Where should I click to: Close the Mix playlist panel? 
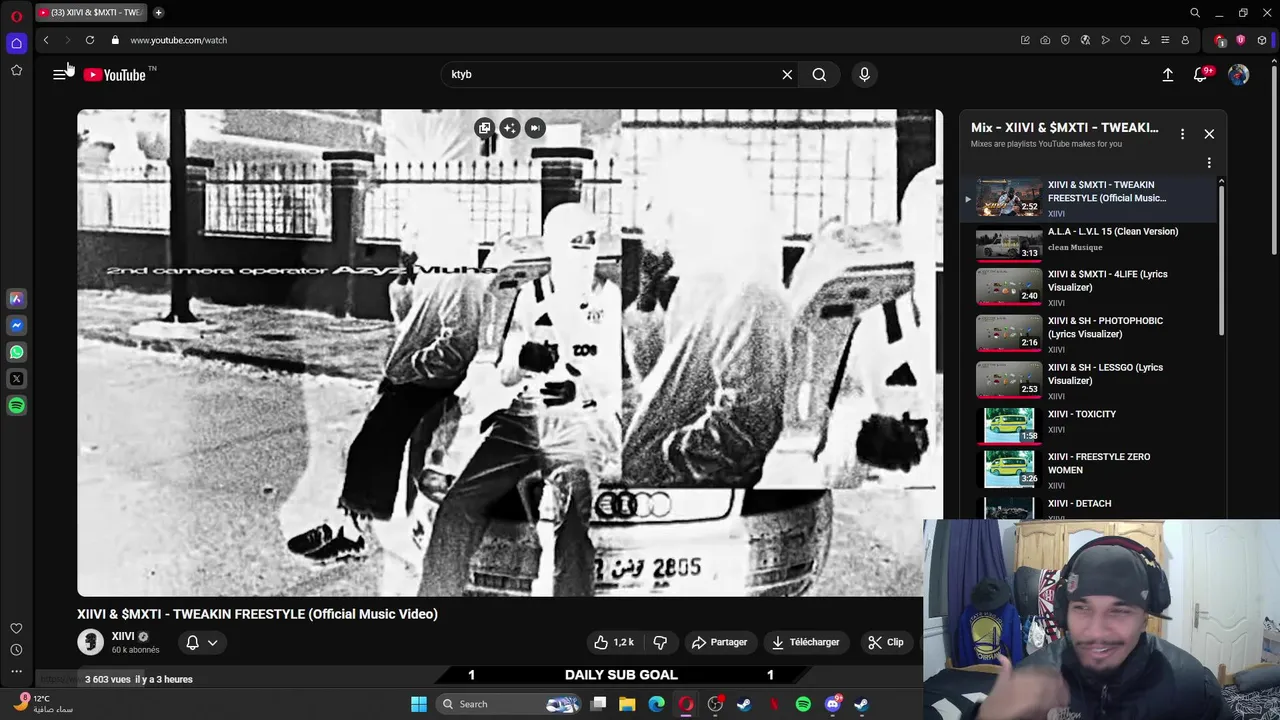coord(1209,134)
